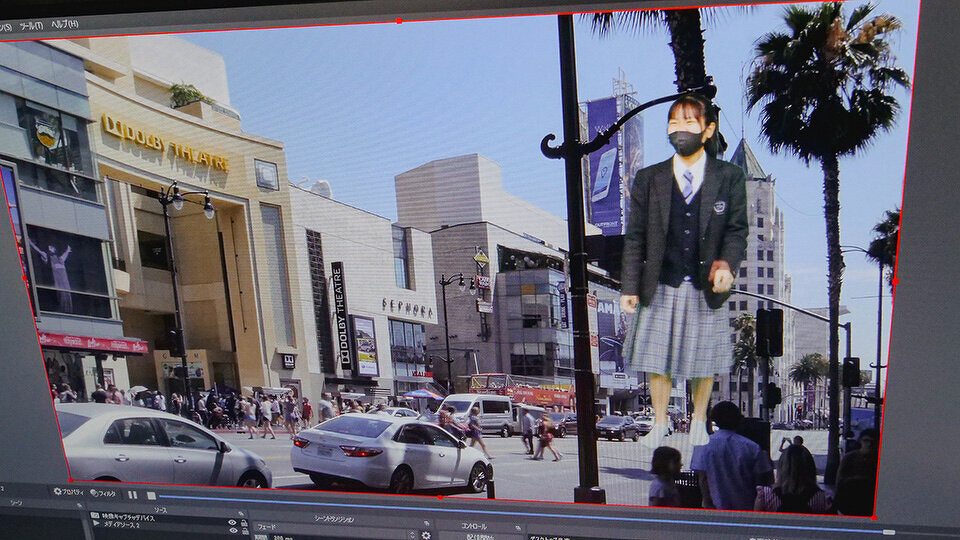
Task: Click the preview canvas girl overlay source
Action: (683, 260)
